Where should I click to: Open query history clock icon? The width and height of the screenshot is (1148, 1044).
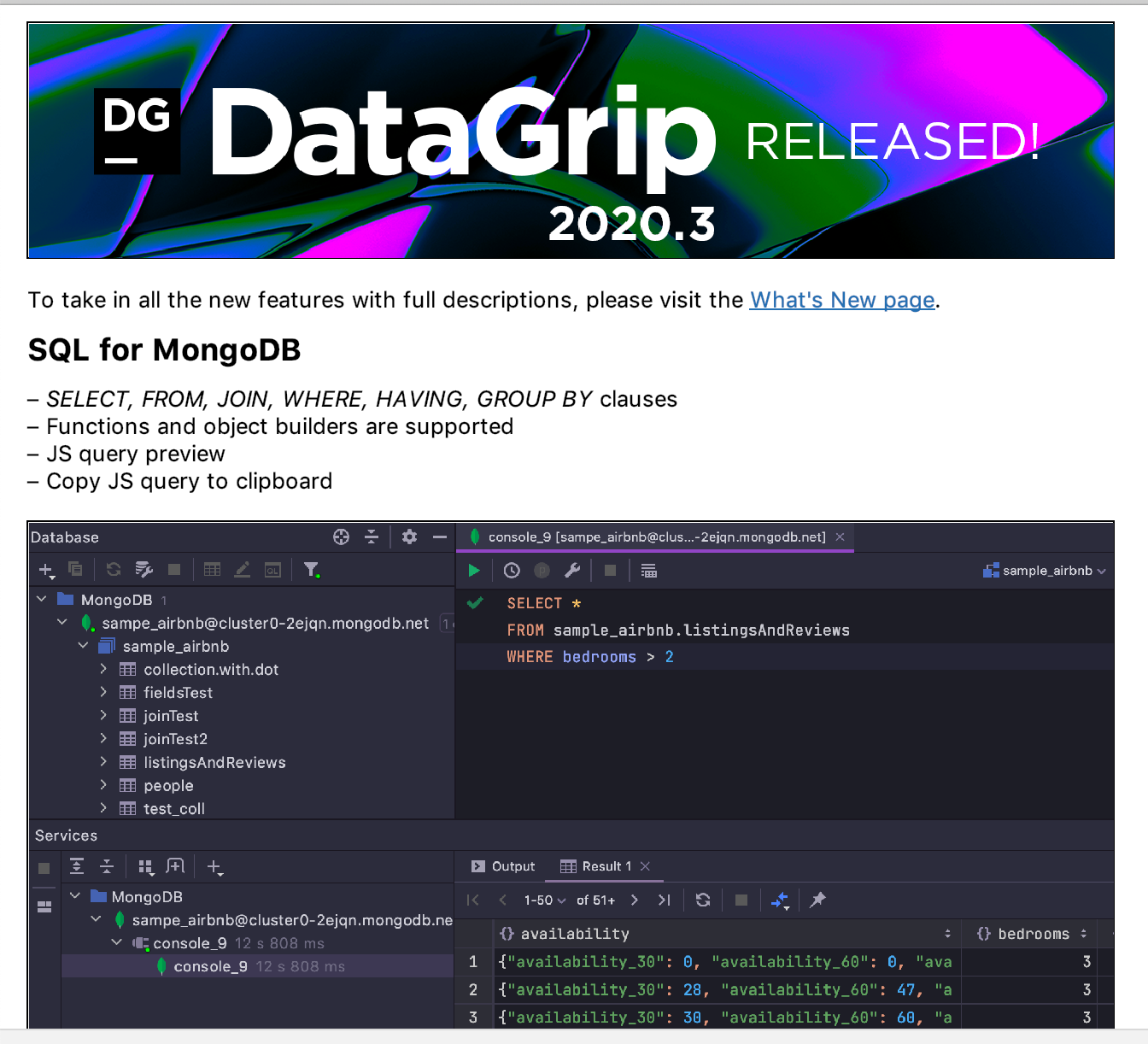coord(512,571)
